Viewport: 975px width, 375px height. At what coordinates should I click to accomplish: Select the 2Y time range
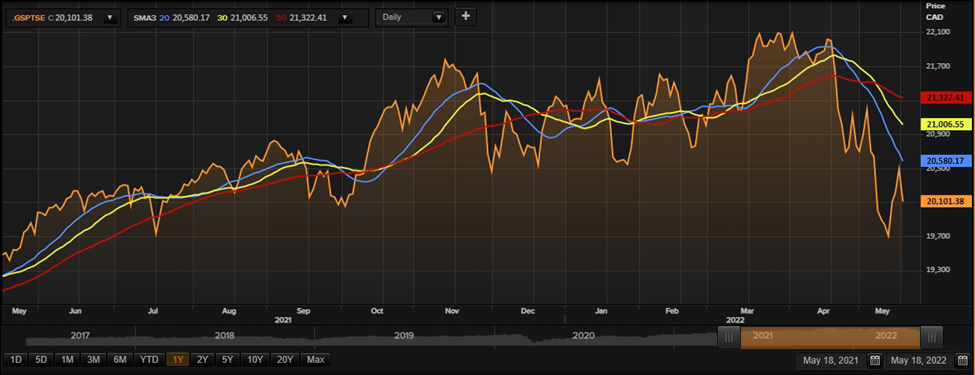click(203, 359)
